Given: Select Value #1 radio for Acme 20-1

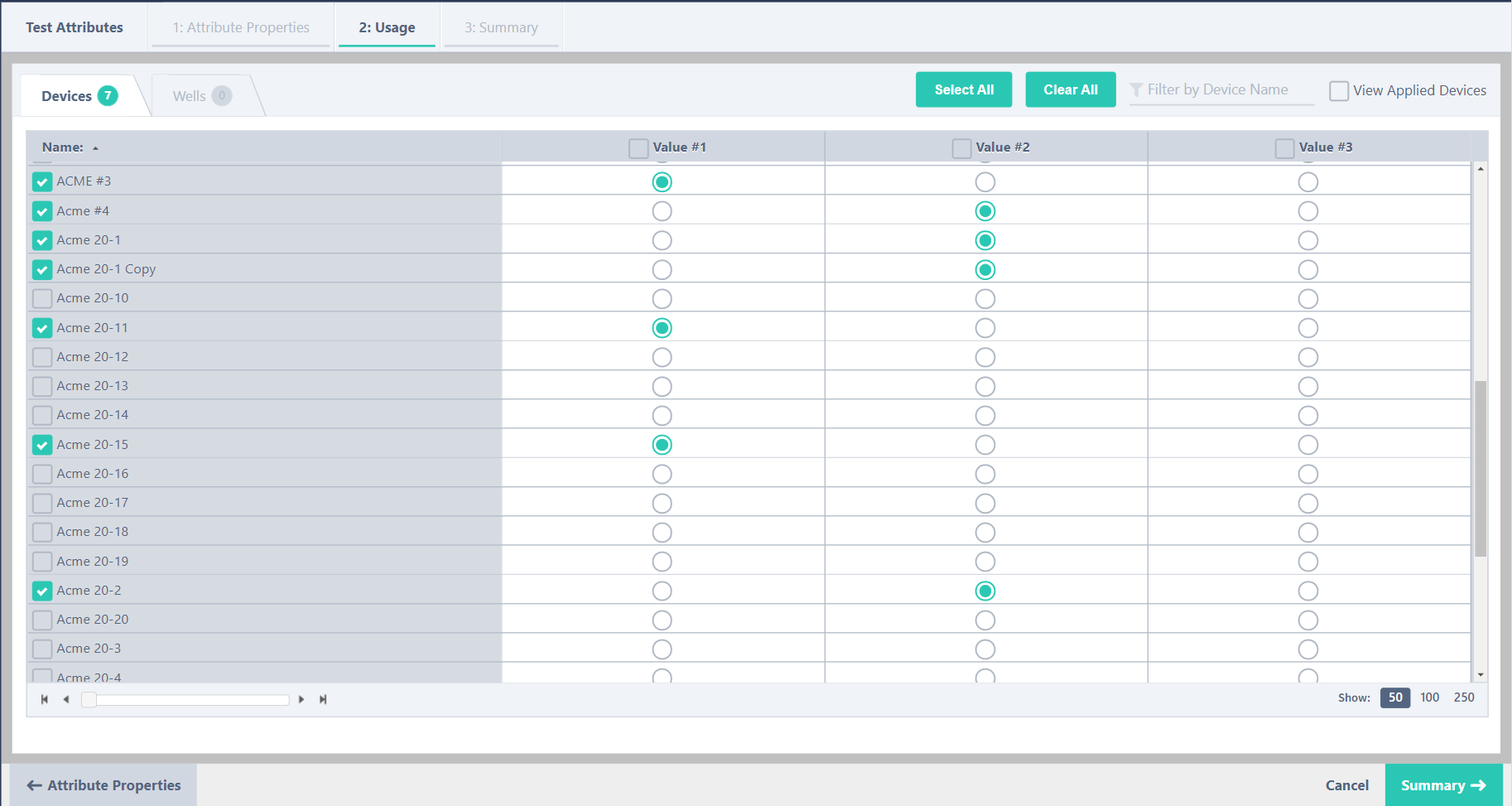Looking at the screenshot, I should coord(662,240).
